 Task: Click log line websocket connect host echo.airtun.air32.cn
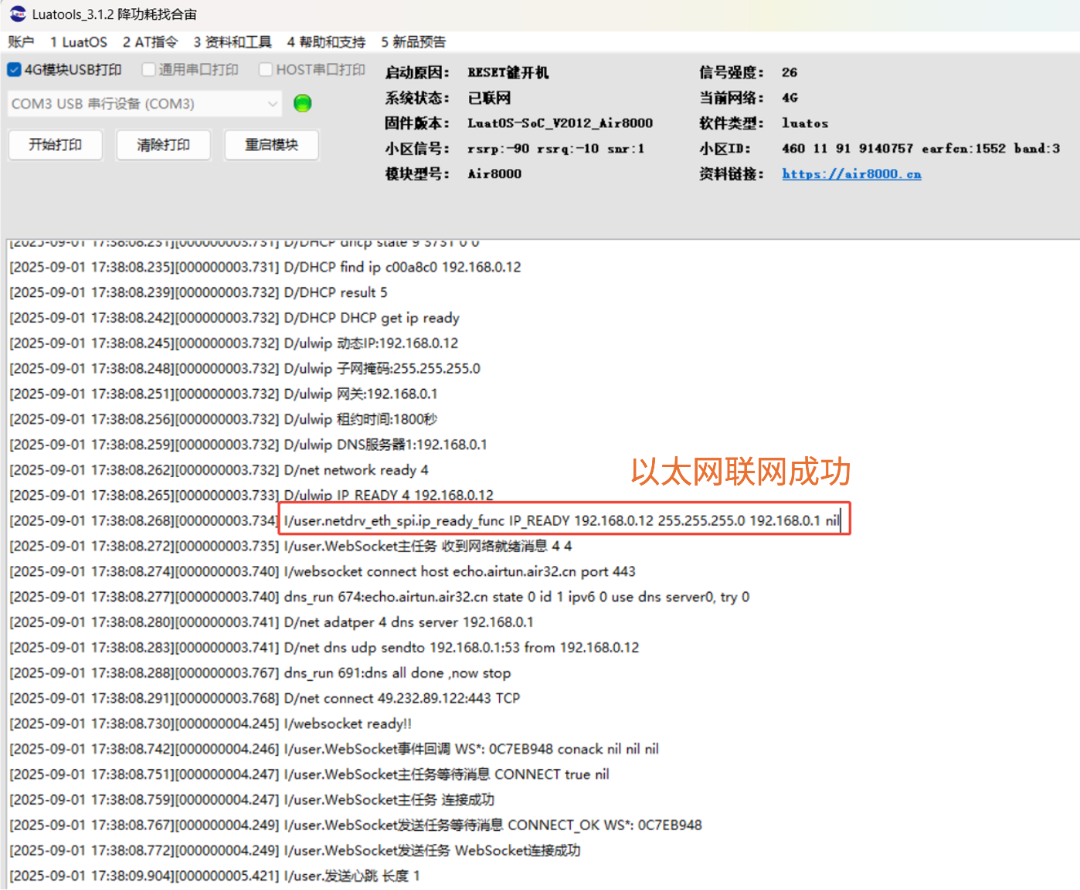pyautogui.click(x=322, y=572)
